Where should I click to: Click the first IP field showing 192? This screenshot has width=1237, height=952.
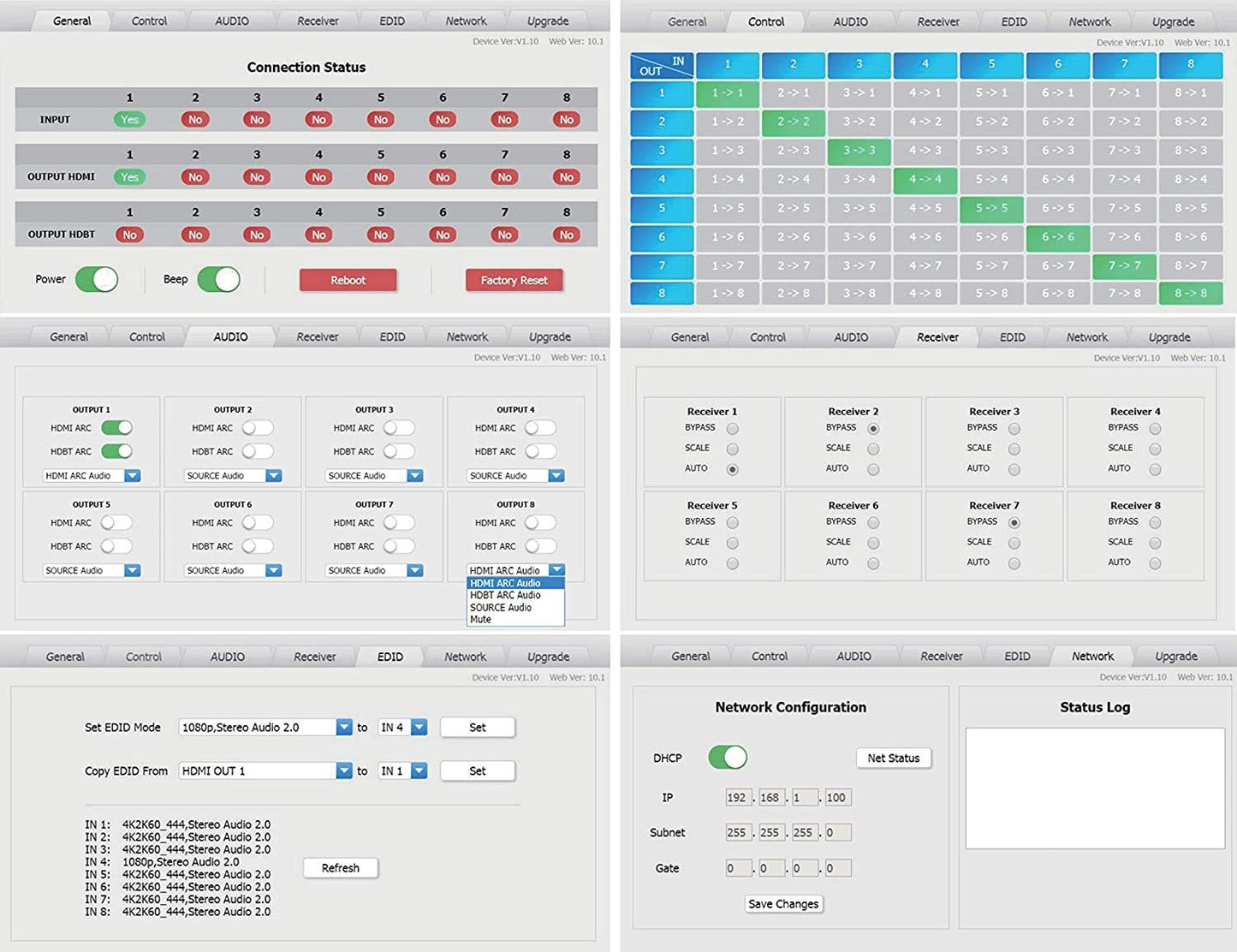(x=736, y=797)
